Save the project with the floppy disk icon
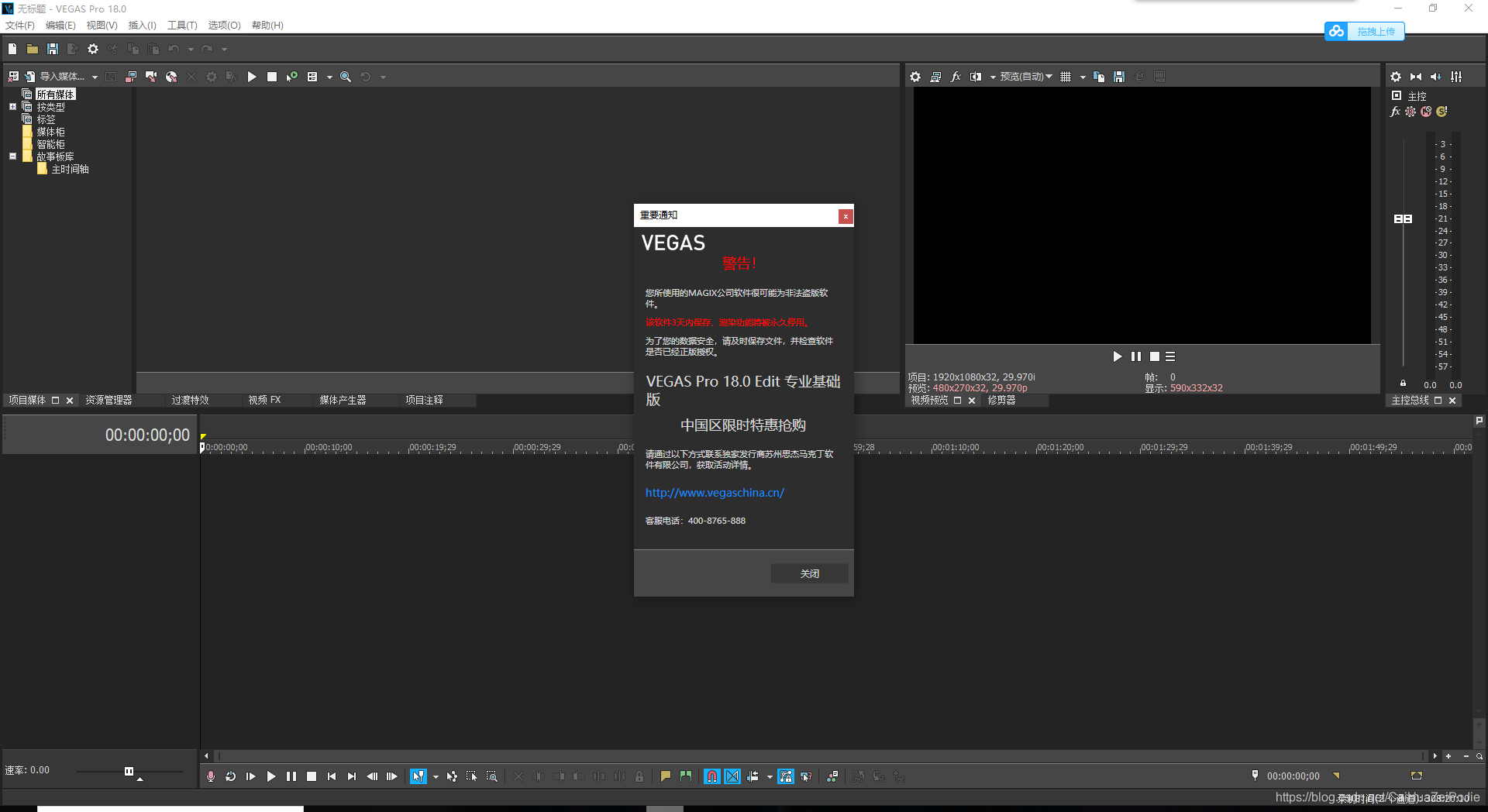This screenshot has height=812, width=1488. coord(53,49)
